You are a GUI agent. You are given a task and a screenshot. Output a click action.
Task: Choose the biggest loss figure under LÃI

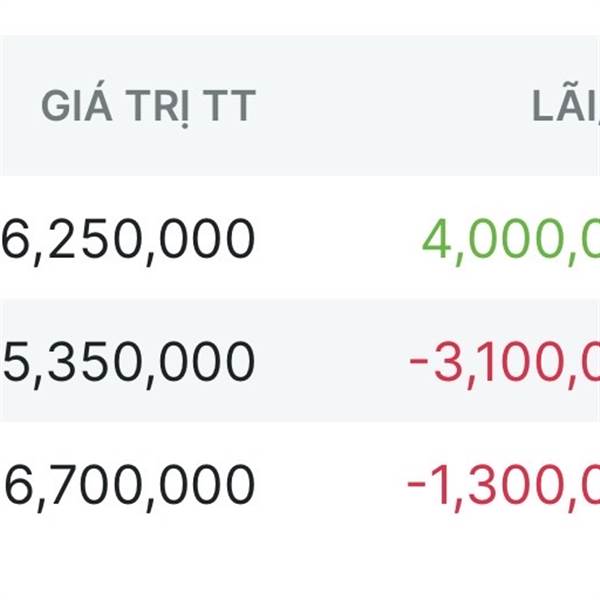(504, 362)
